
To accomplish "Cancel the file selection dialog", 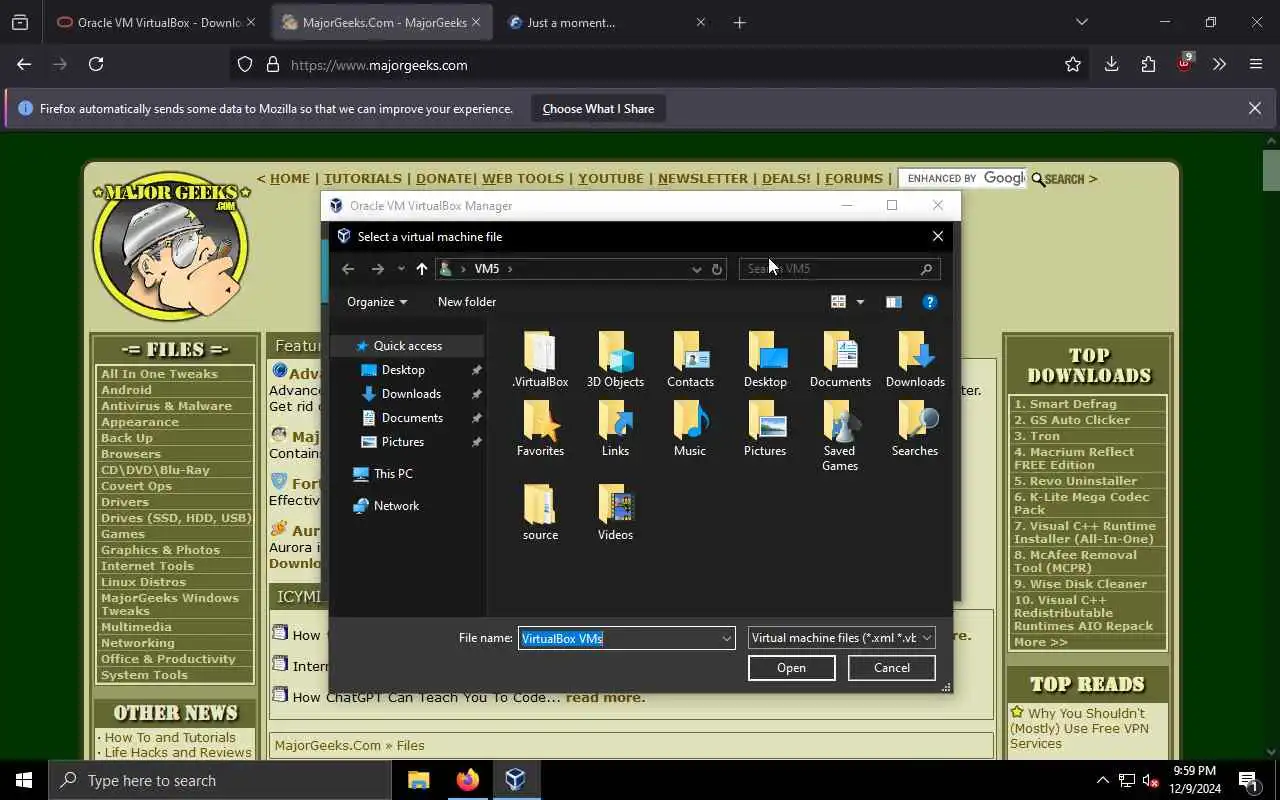I will pos(891,668).
